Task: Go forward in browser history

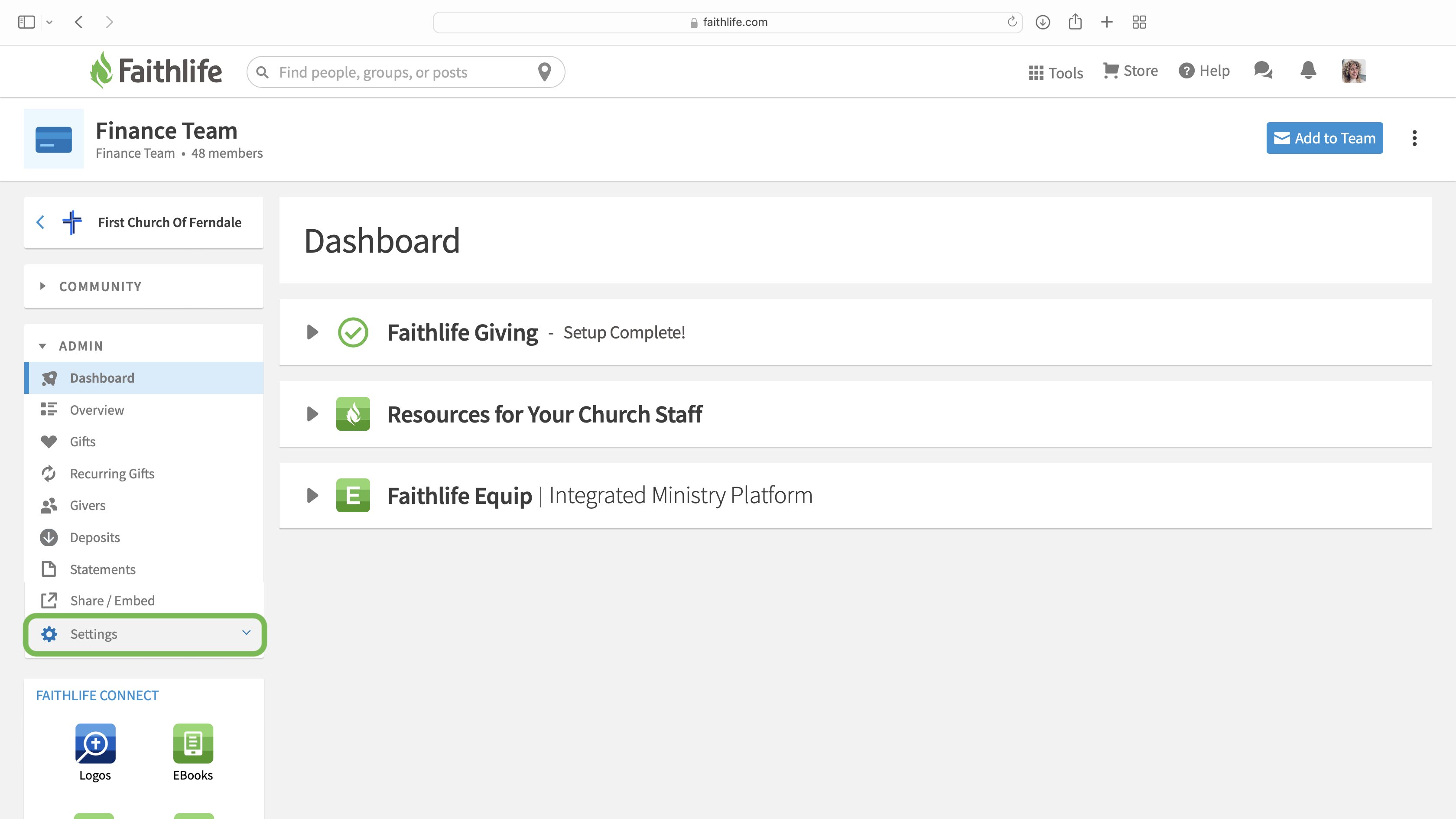Action: pos(109,22)
